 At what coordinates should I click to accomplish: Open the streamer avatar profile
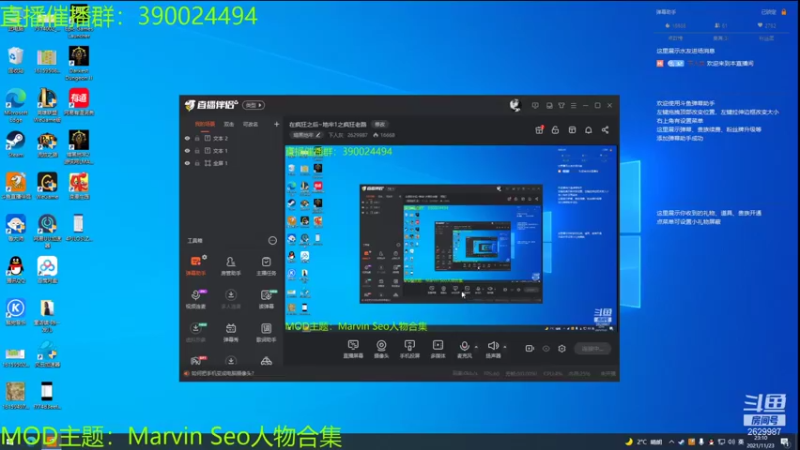tap(515, 105)
